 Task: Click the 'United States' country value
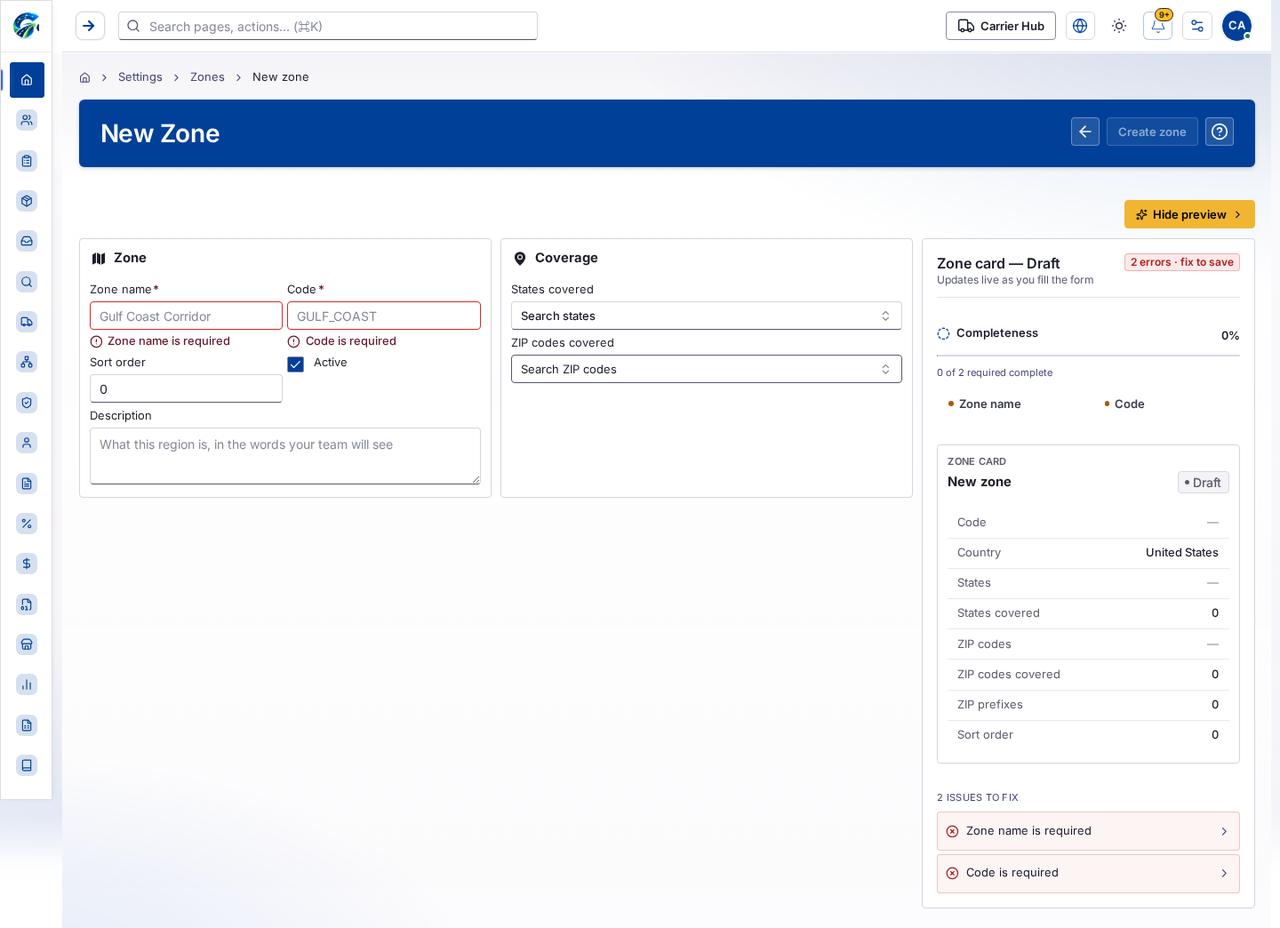[1182, 553]
